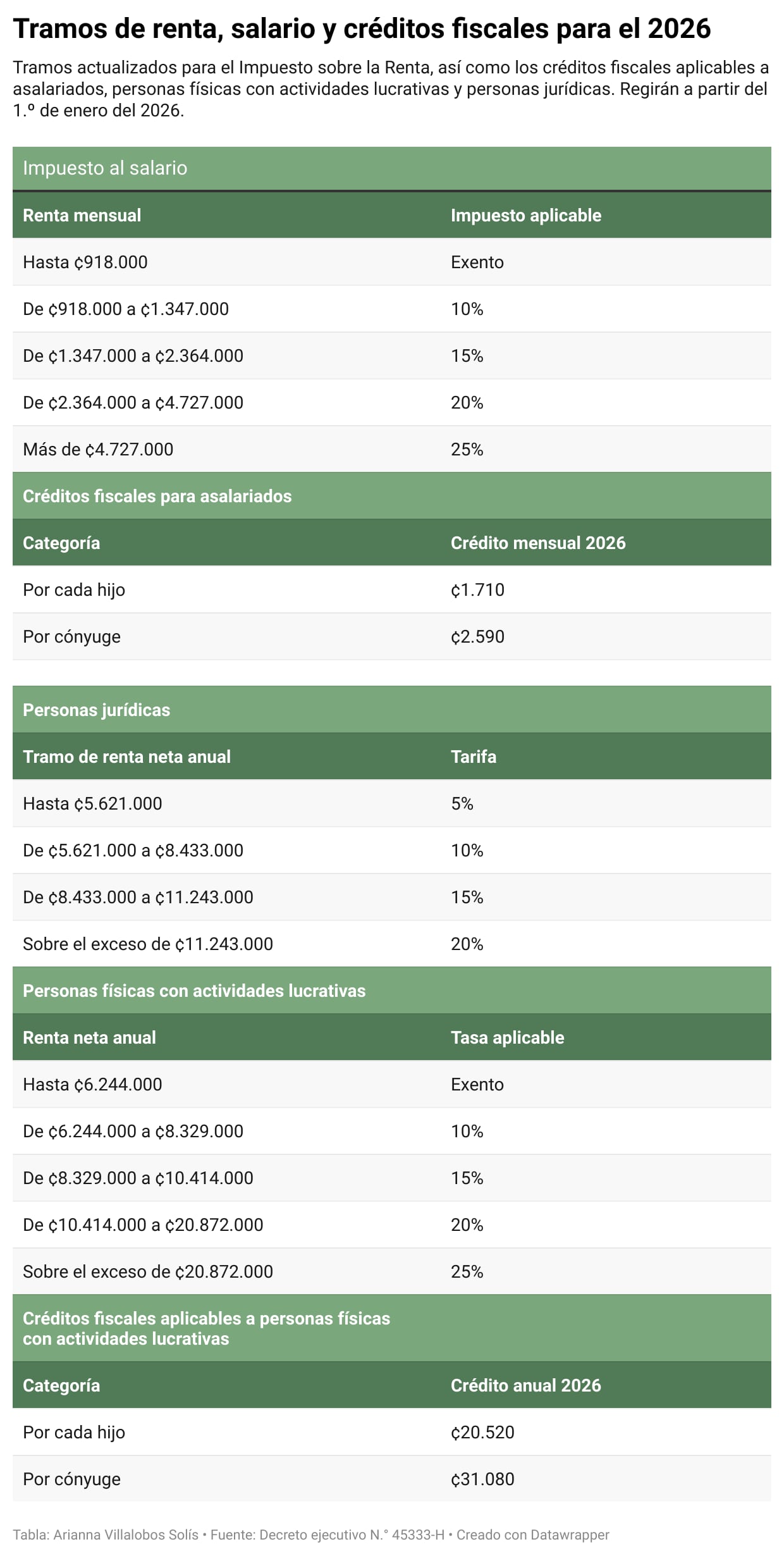The image size is (784, 1556).
Task: Click the 'Hasta ₡5.621.000' row
Action: tap(92, 804)
